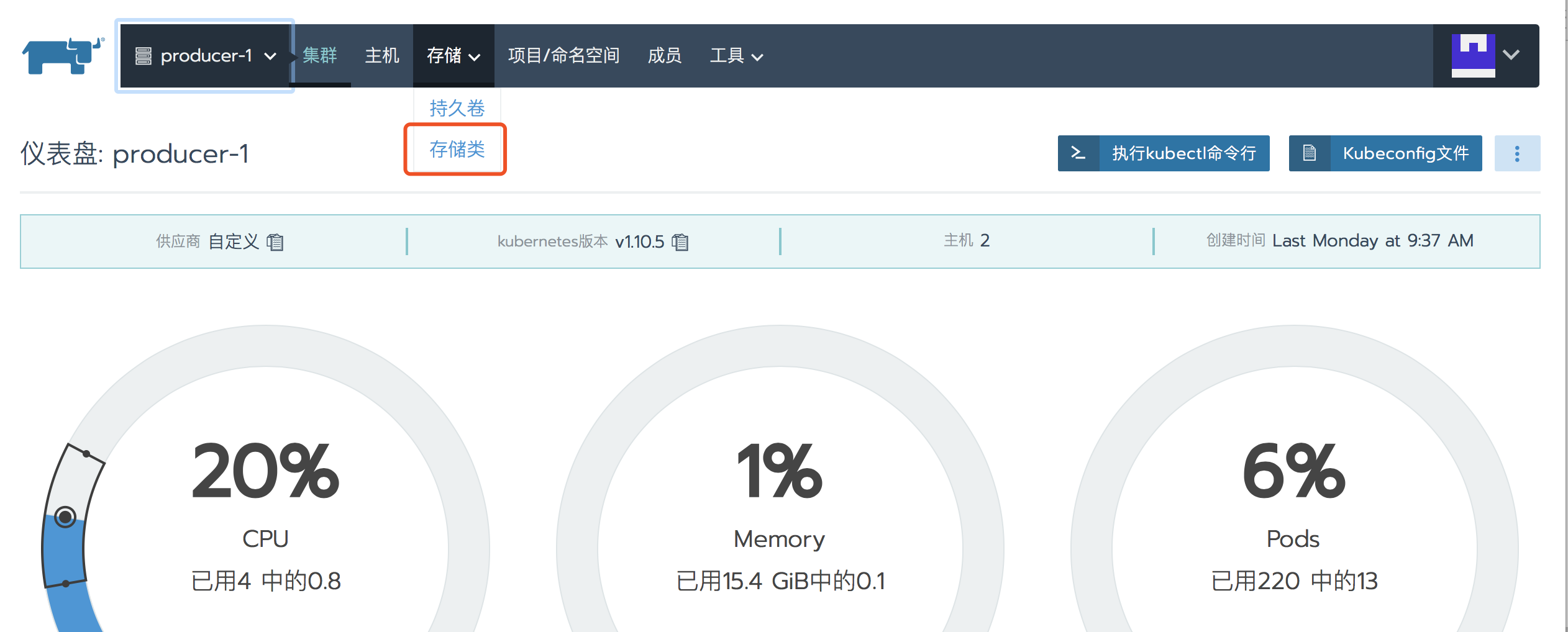Click the Rancher cow logo

coord(63,55)
